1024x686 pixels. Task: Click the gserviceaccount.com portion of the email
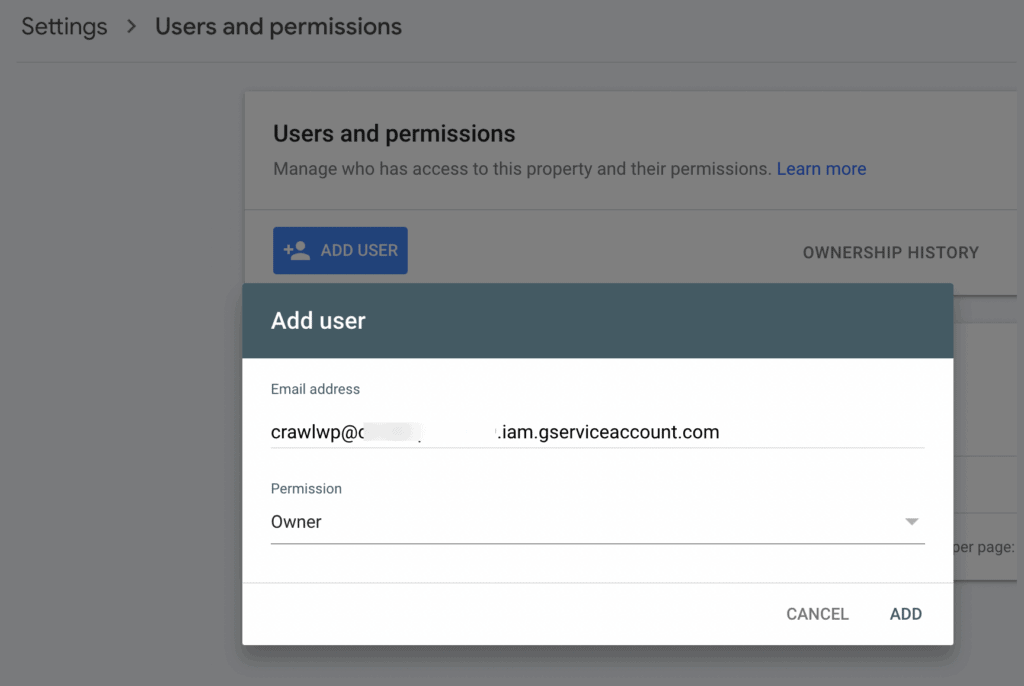630,432
